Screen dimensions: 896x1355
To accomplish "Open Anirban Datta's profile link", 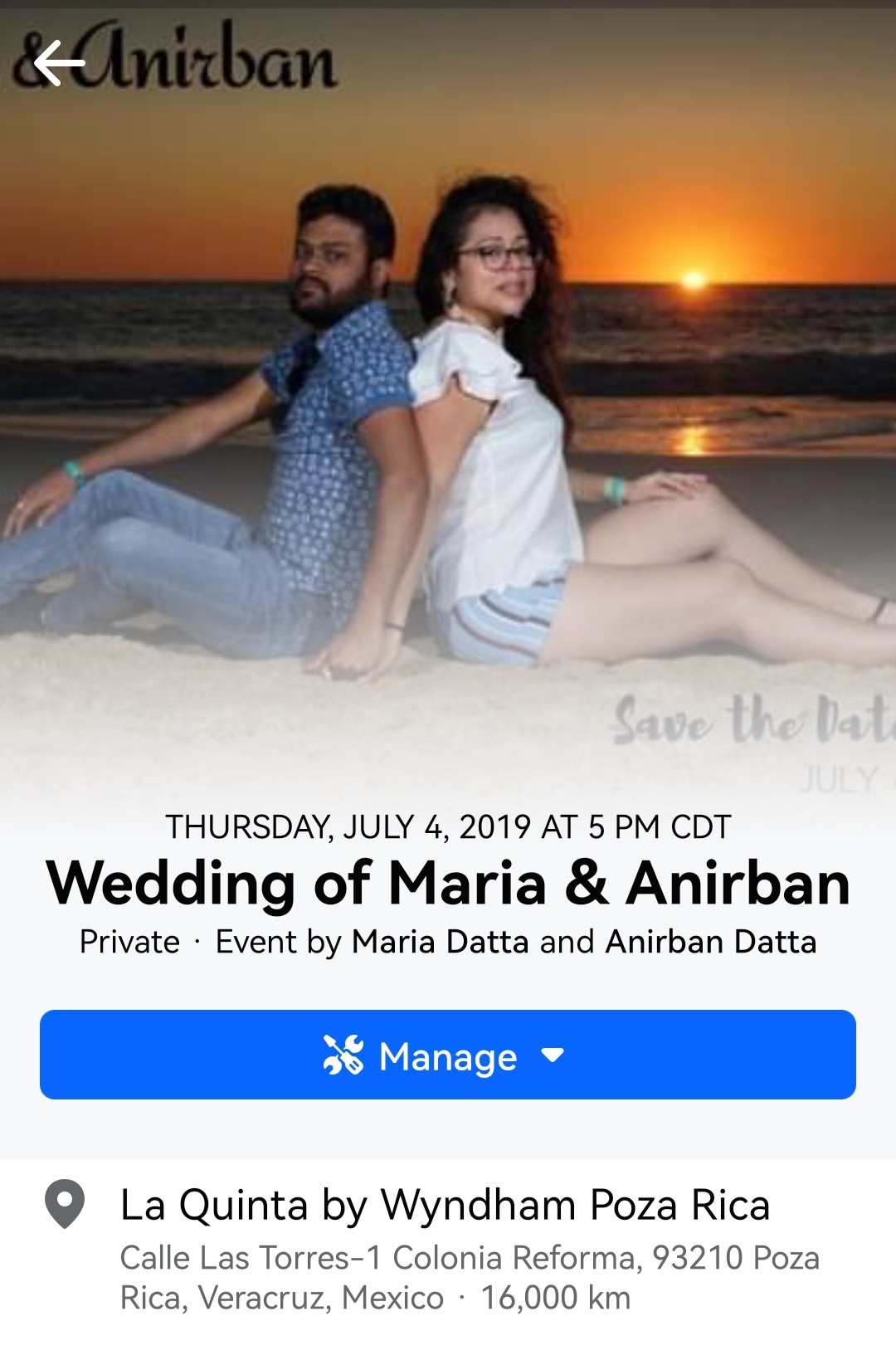I will click(711, 943).
